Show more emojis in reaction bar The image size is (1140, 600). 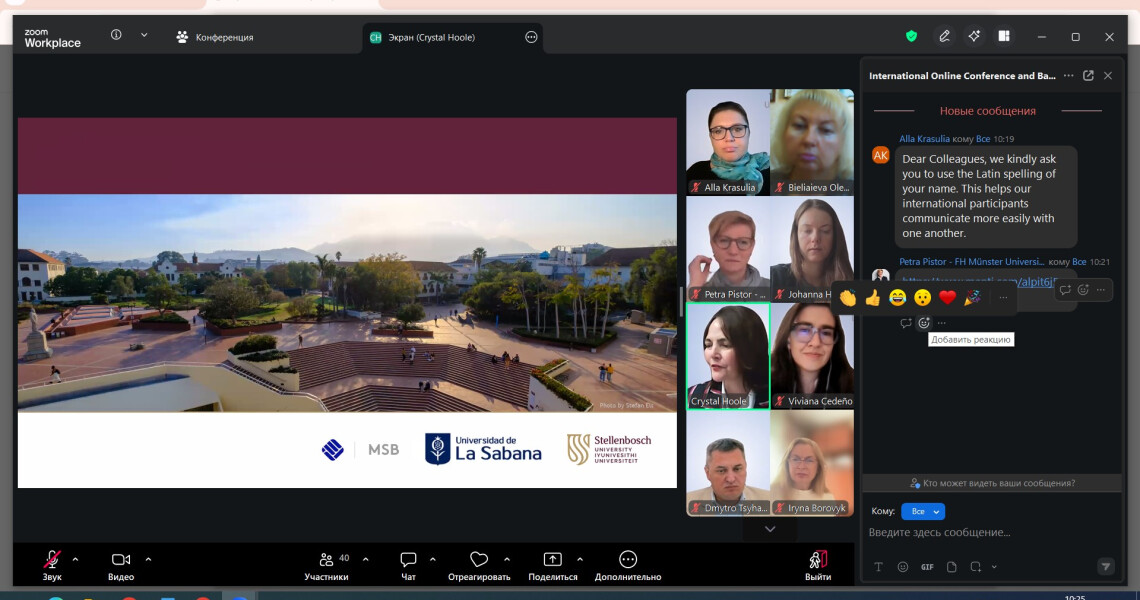[x=1003, y=297]
